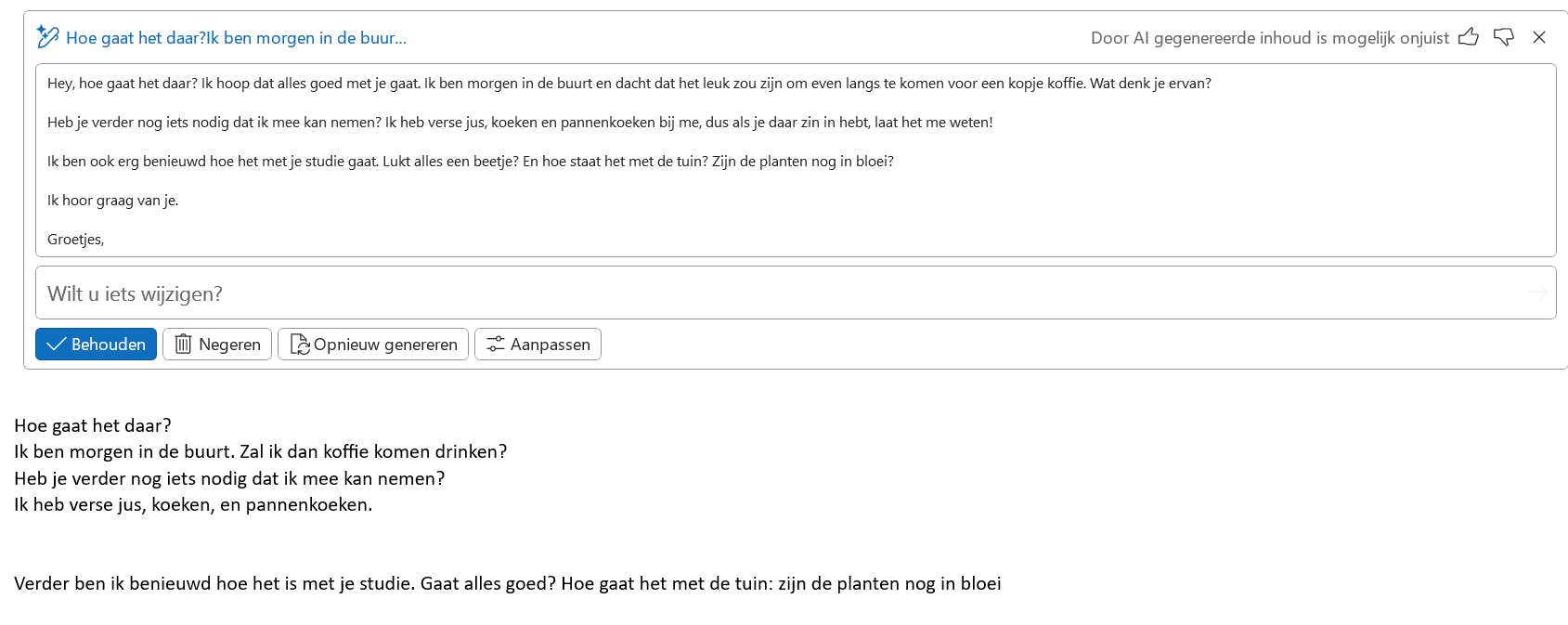Click generated sentence "Wat denk je ervan?"
1568x625 pixels.
pos(1150,84)
